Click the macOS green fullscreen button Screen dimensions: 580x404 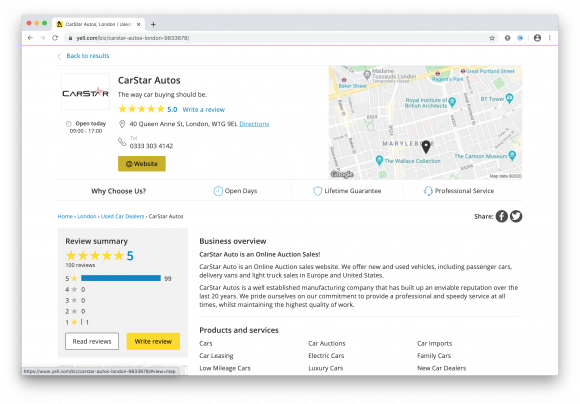[44, 23]
